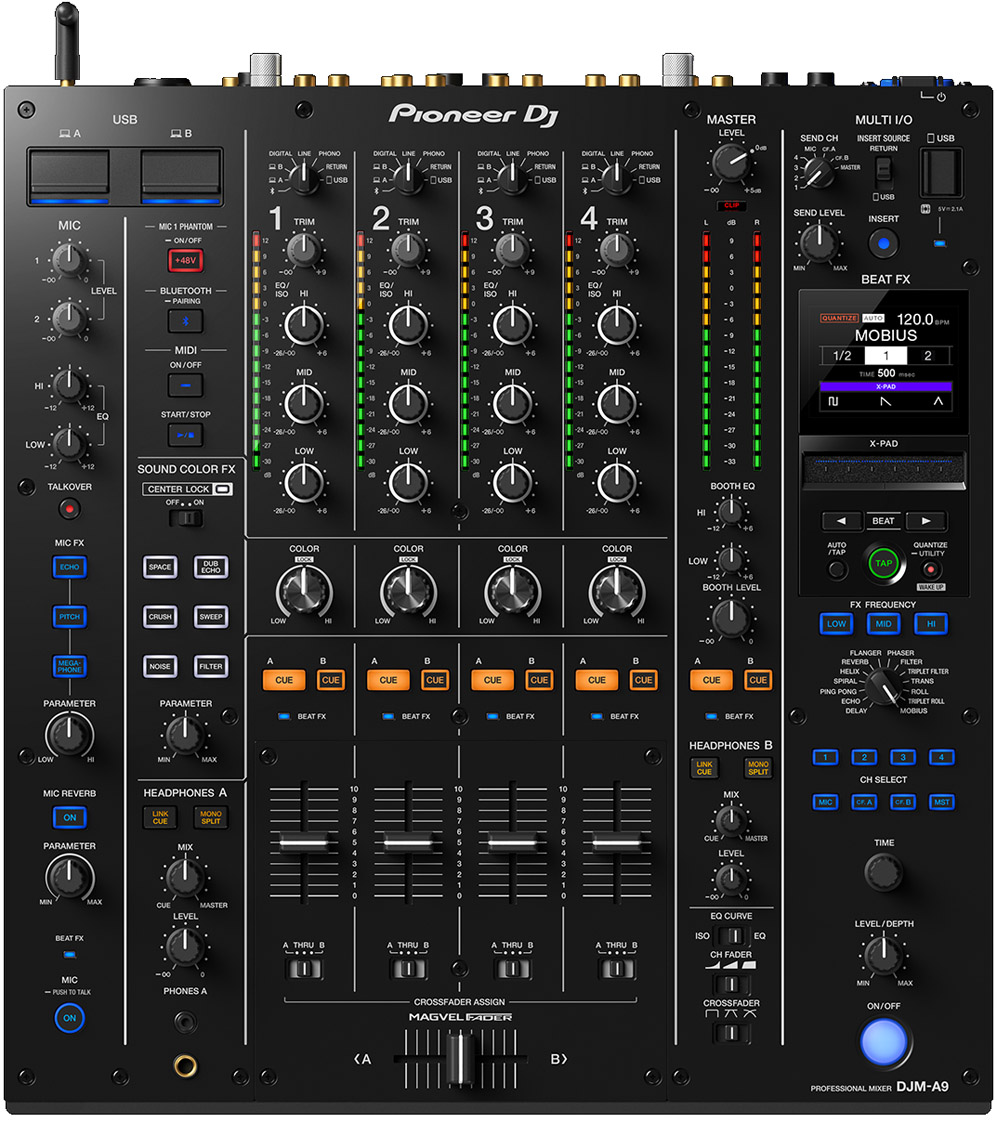Image resolution: width=997 pixels, height=1123 pixels.
Task: Click channel 1 CUE A button
Action: tap(284, 680)
